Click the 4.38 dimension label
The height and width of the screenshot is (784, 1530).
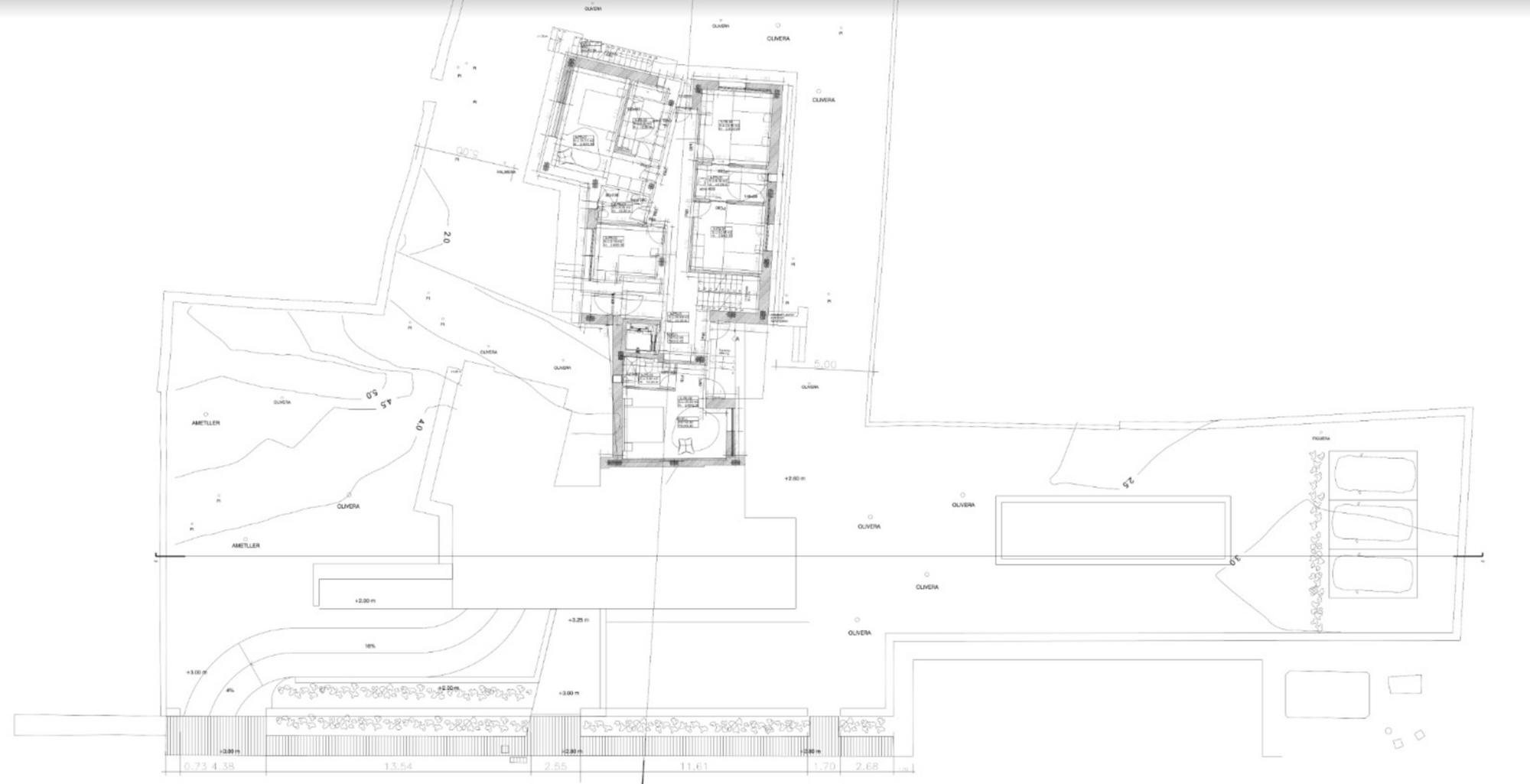[x=223, y=766]
